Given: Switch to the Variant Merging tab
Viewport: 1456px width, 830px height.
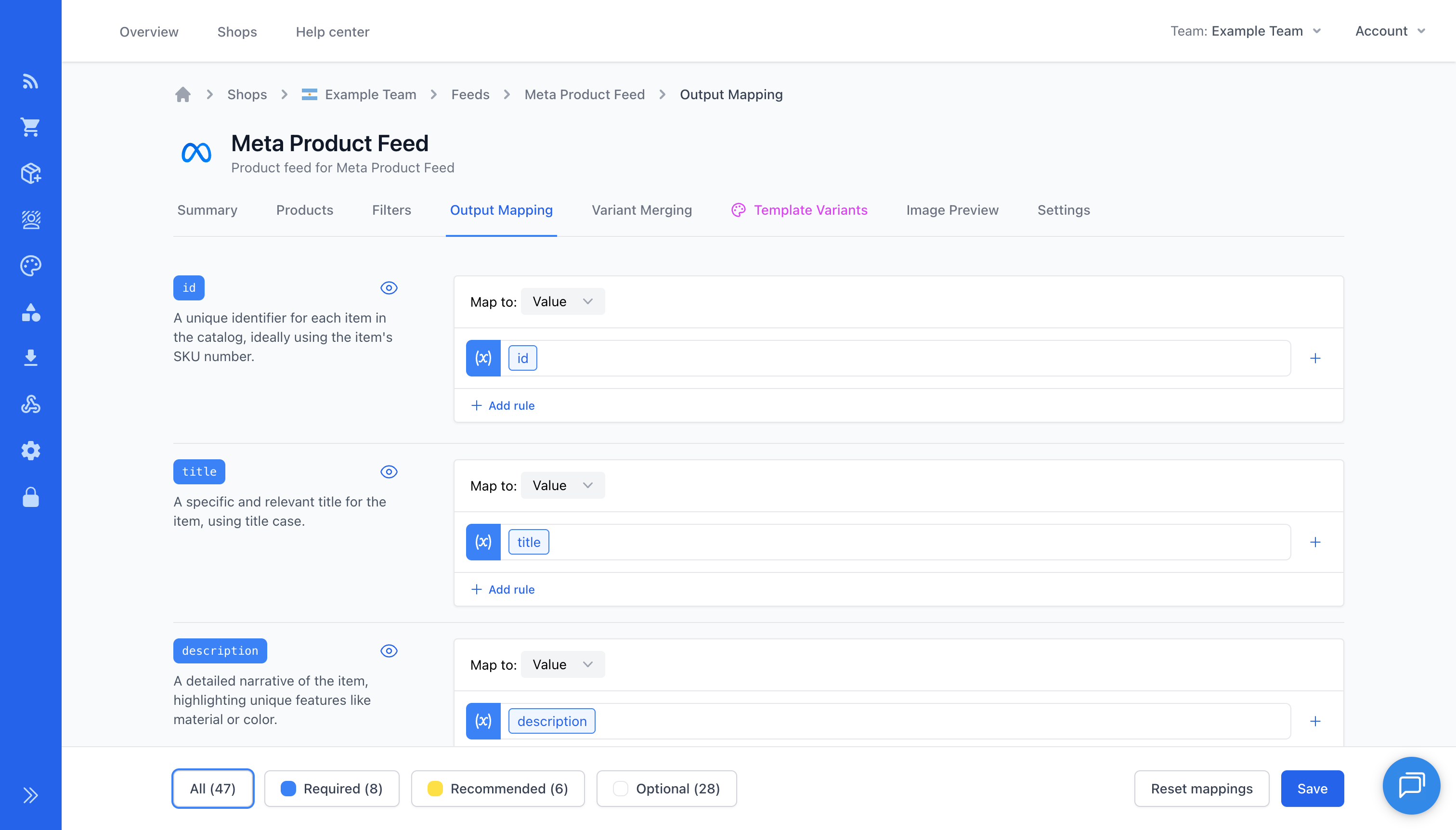Looking at the screenshot, I should [x=642, y=210].
